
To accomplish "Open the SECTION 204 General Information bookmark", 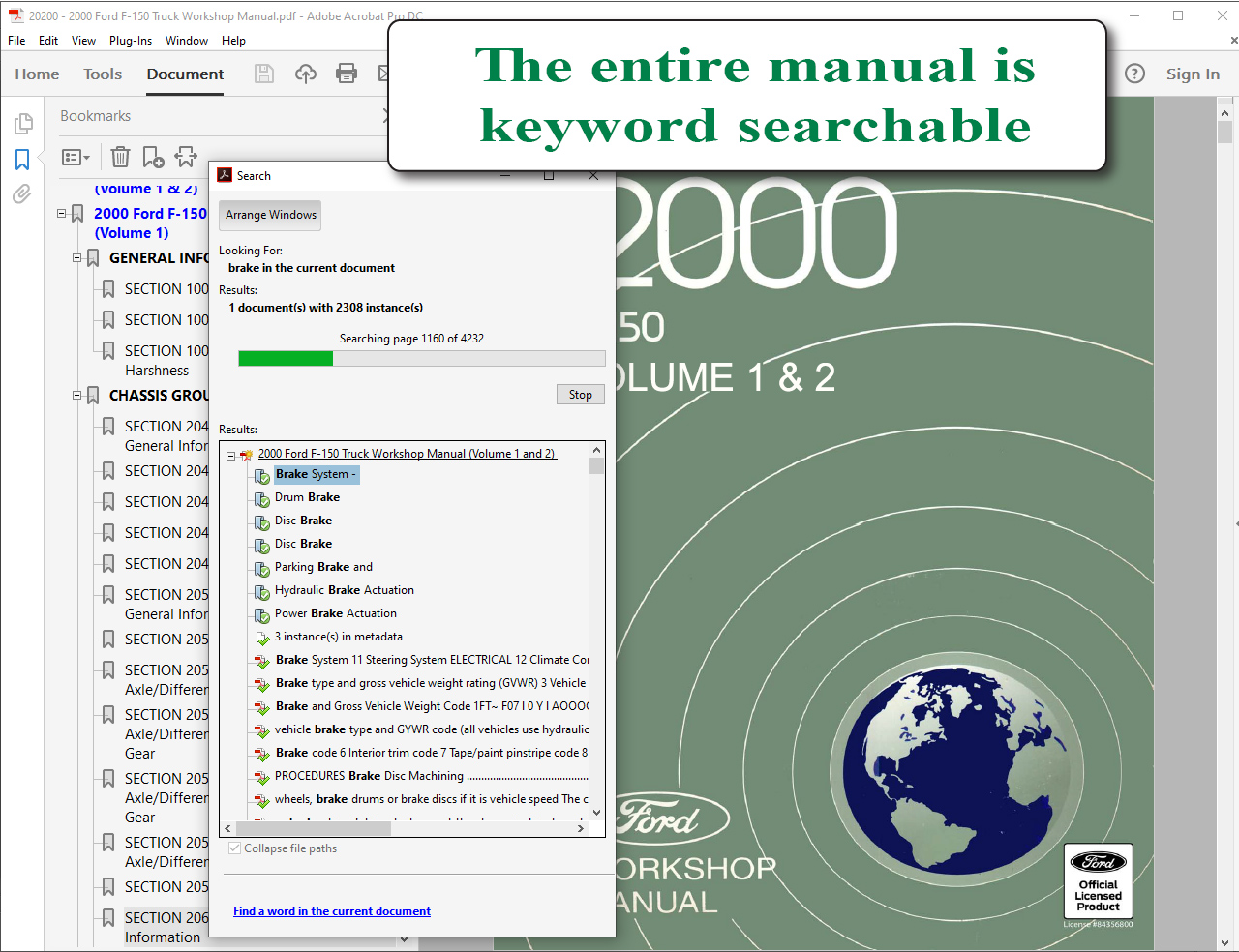I will point(166,436).
